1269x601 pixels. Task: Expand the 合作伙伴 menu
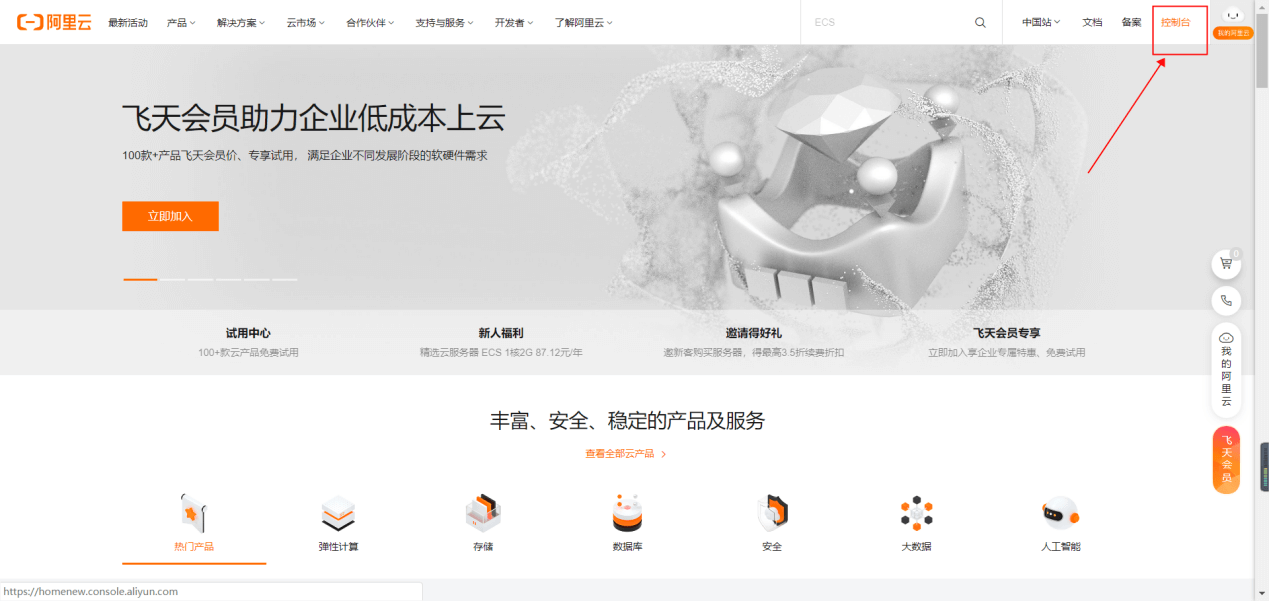[370, 22]
